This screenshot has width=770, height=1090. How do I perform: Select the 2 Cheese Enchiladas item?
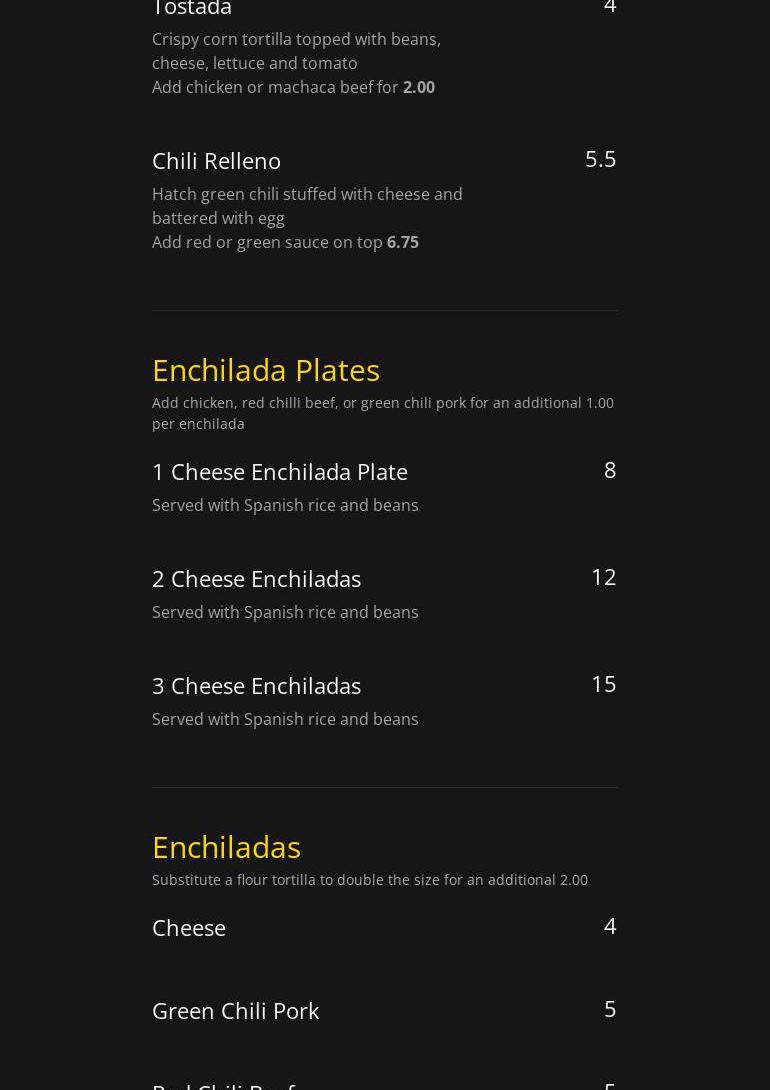click(256, 579)
